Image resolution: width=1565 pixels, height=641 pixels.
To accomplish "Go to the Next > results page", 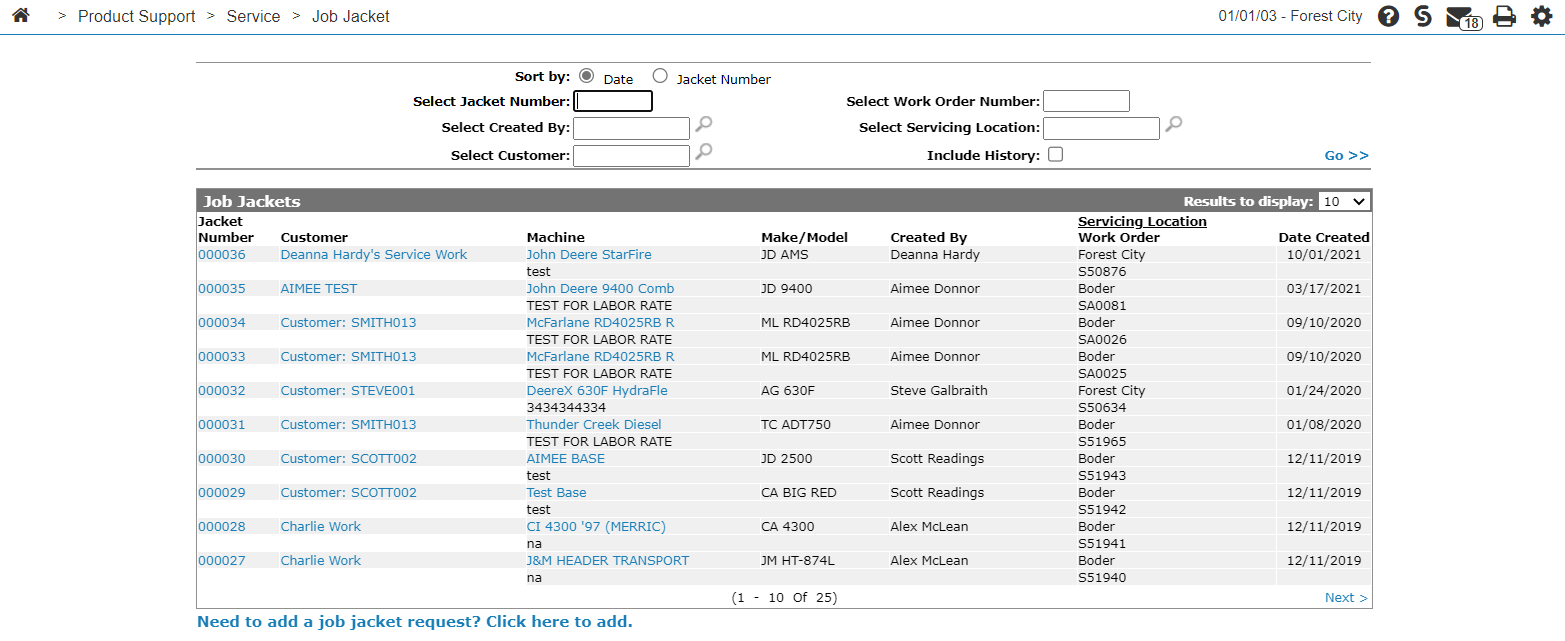I will click(x=1346, y=598).
